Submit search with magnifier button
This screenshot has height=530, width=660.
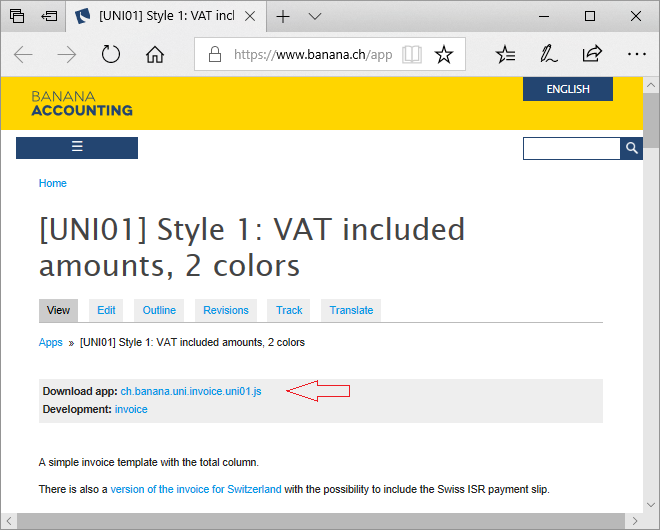point(631,148)
